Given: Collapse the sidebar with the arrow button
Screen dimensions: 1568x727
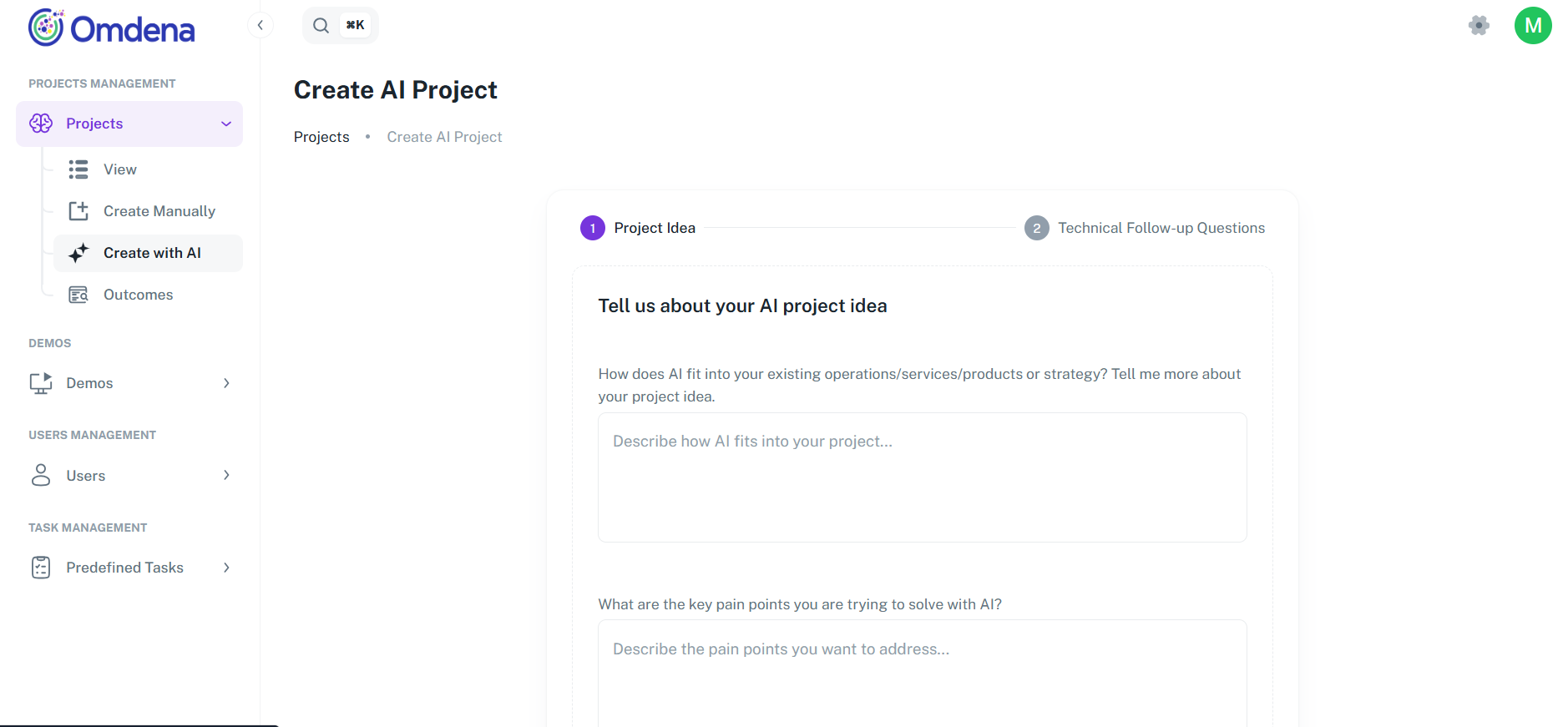Looking at the screenshot, I should pyautogui.click(x=260, y=24).
